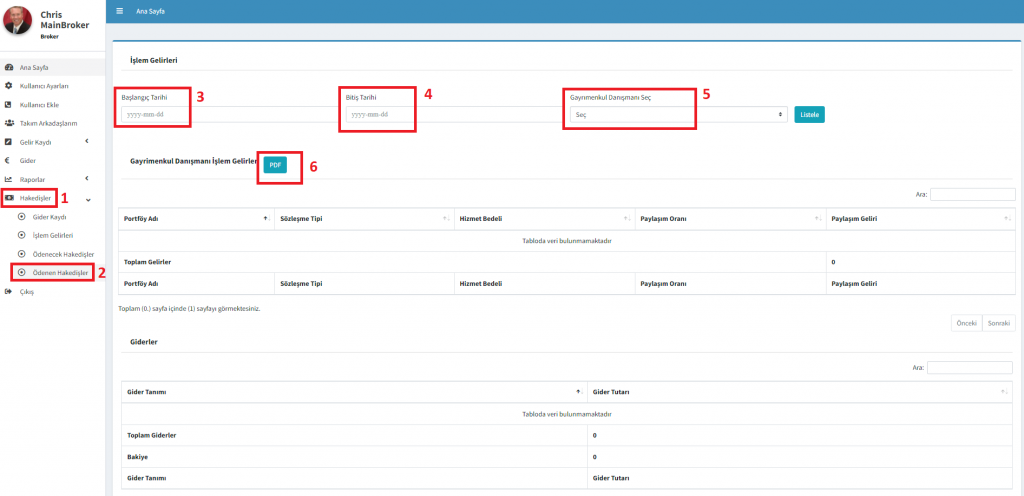
Task: Collapse the Hakedişler menu chevron
Action: click(88, 199)
